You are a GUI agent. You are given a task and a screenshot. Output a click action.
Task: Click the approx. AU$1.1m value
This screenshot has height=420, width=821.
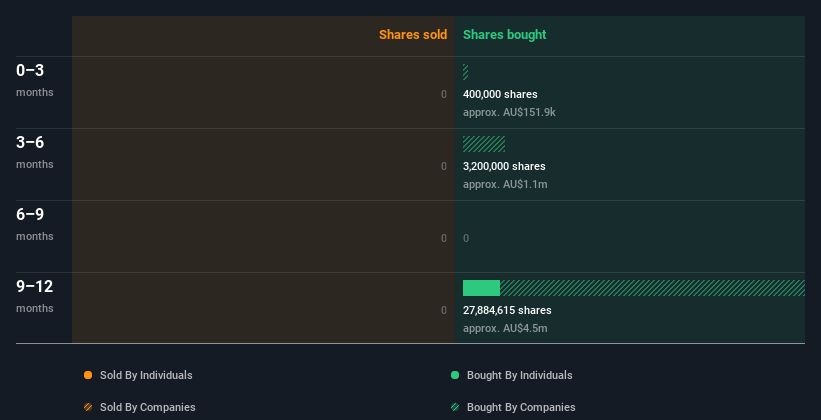505,184
